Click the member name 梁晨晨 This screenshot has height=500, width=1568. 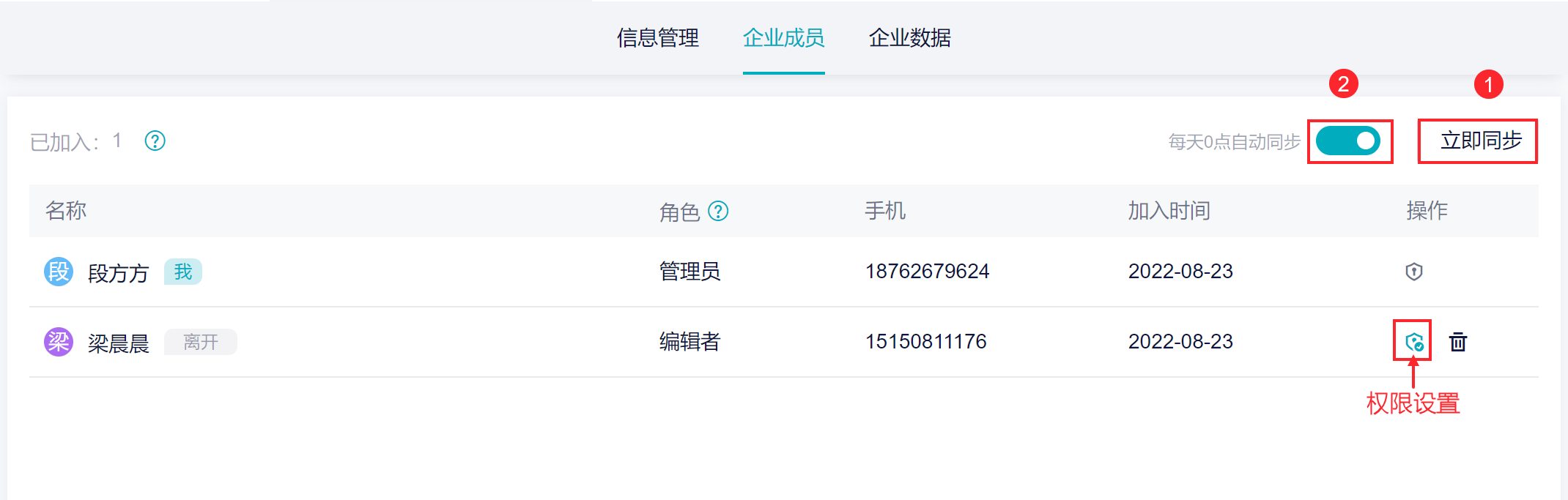pos(118,343)
